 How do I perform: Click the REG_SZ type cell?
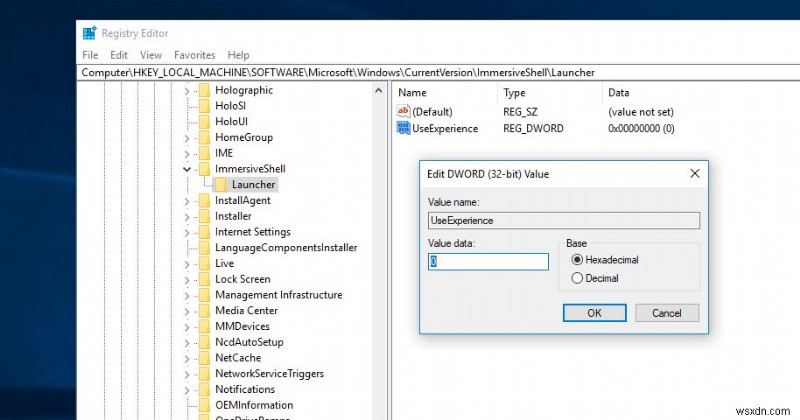tap(520, 112)
